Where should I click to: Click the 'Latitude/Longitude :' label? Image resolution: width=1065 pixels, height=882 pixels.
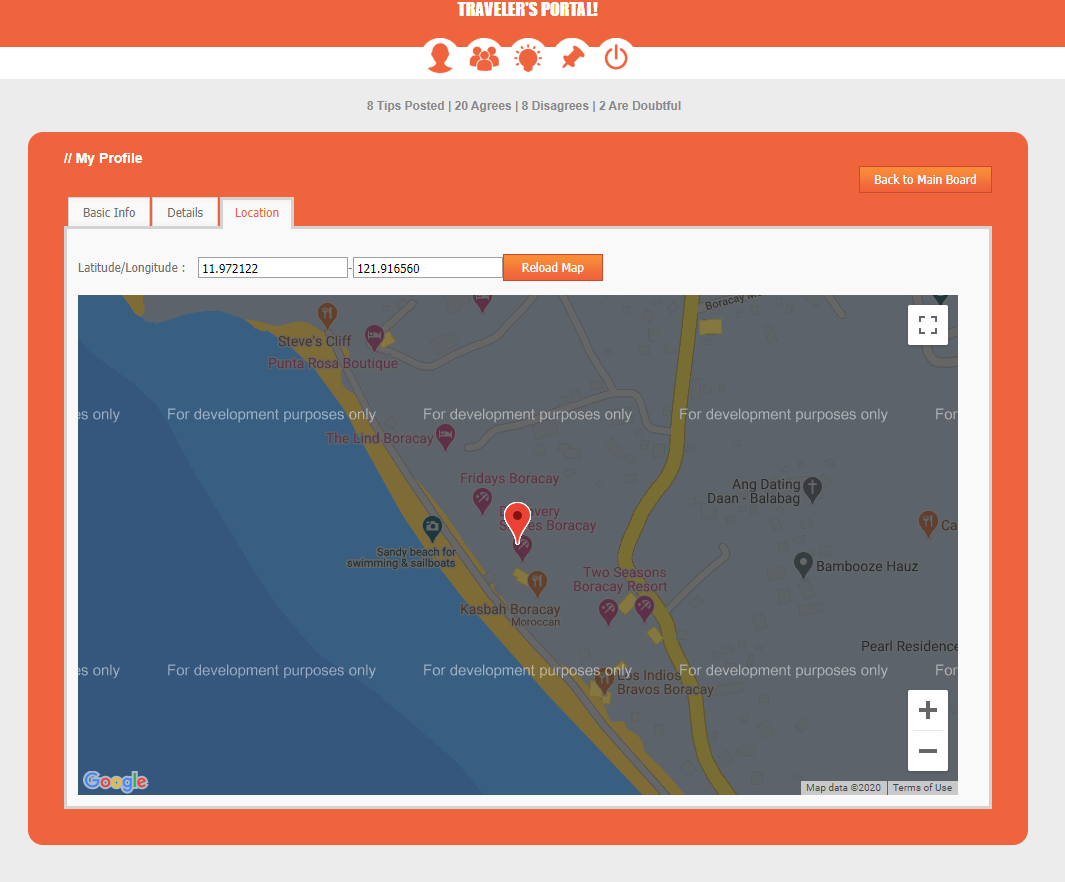[x=132, y=268]
